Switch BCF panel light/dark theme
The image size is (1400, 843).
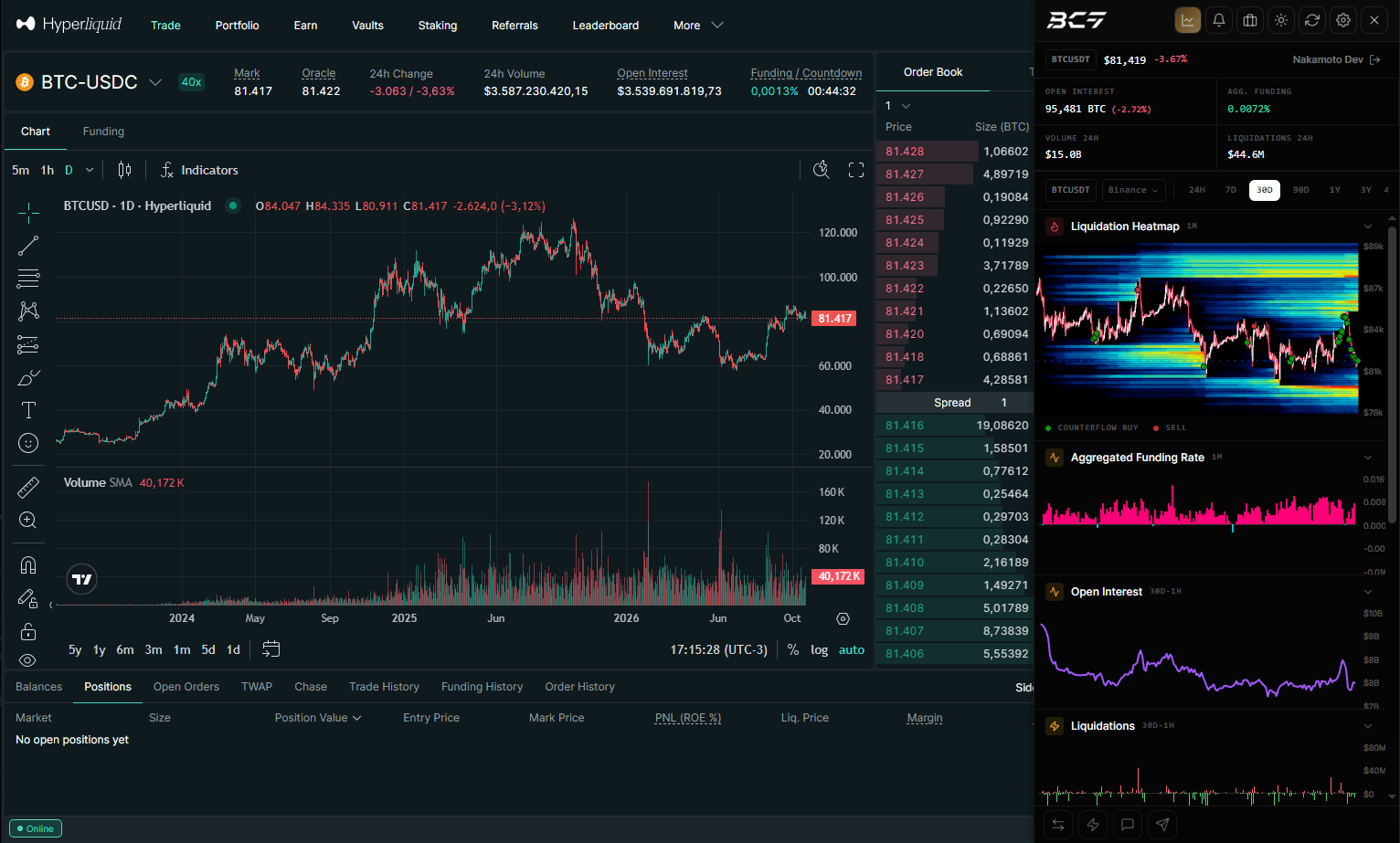pyautogui.click(x=1281, y=20)
